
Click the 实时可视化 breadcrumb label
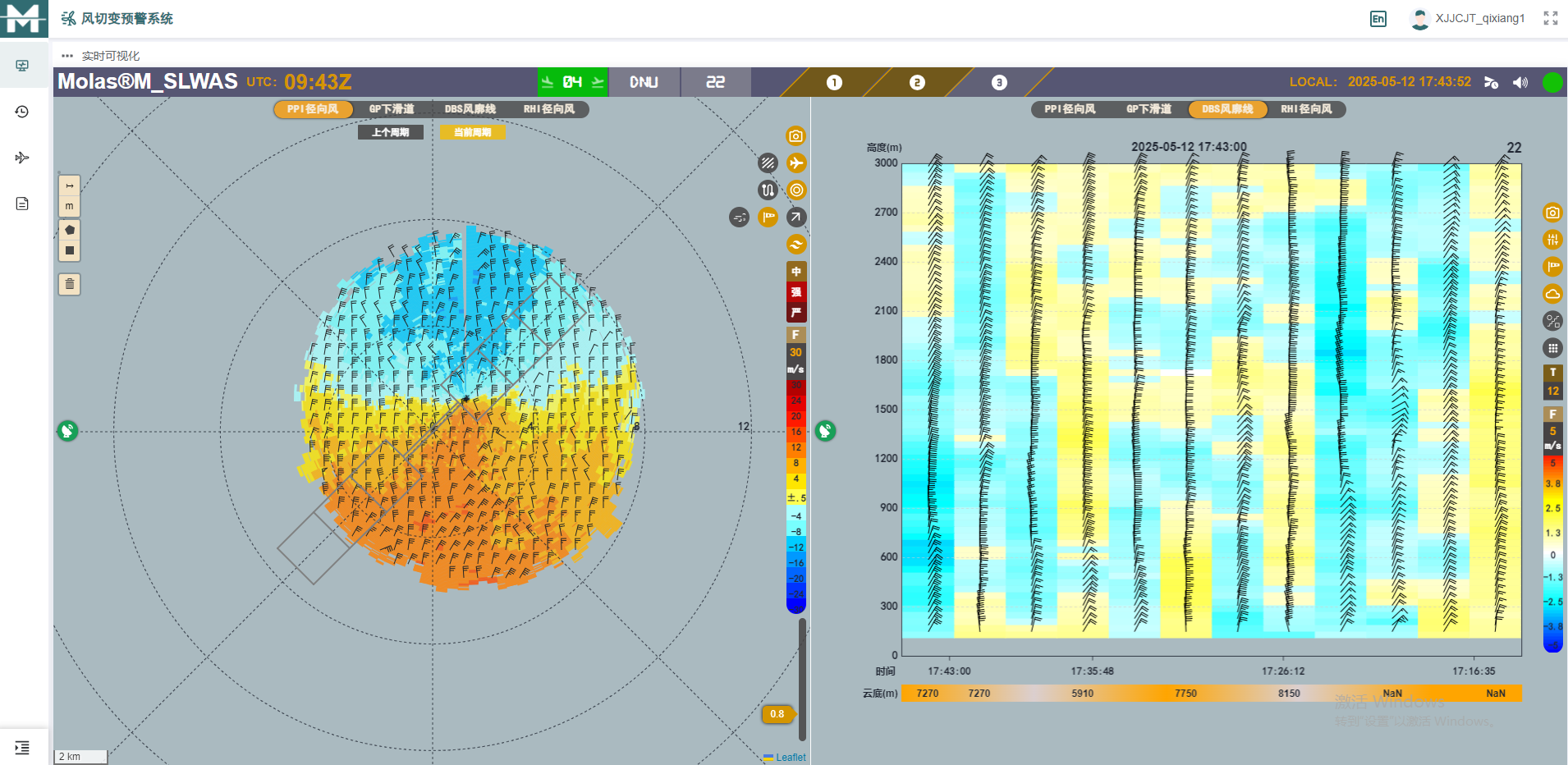coord(111,56)
